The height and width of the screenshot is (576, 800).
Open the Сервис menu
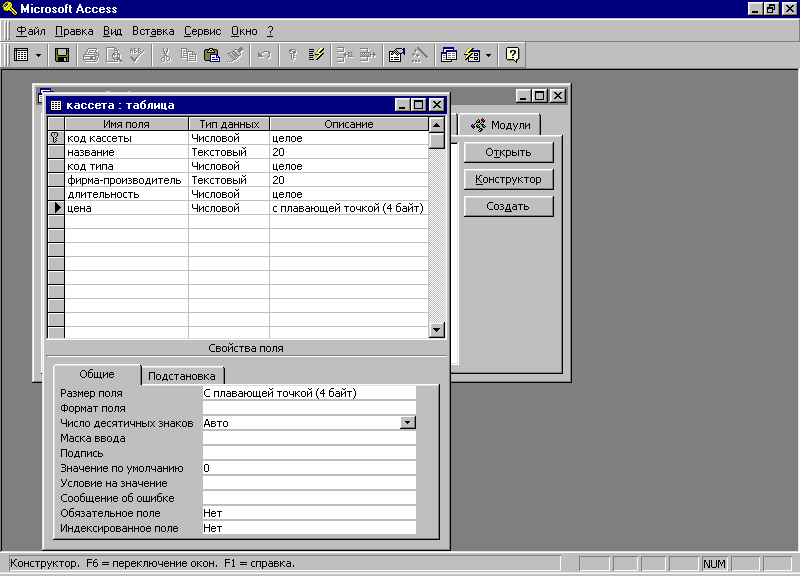click(x=203, y=31)
